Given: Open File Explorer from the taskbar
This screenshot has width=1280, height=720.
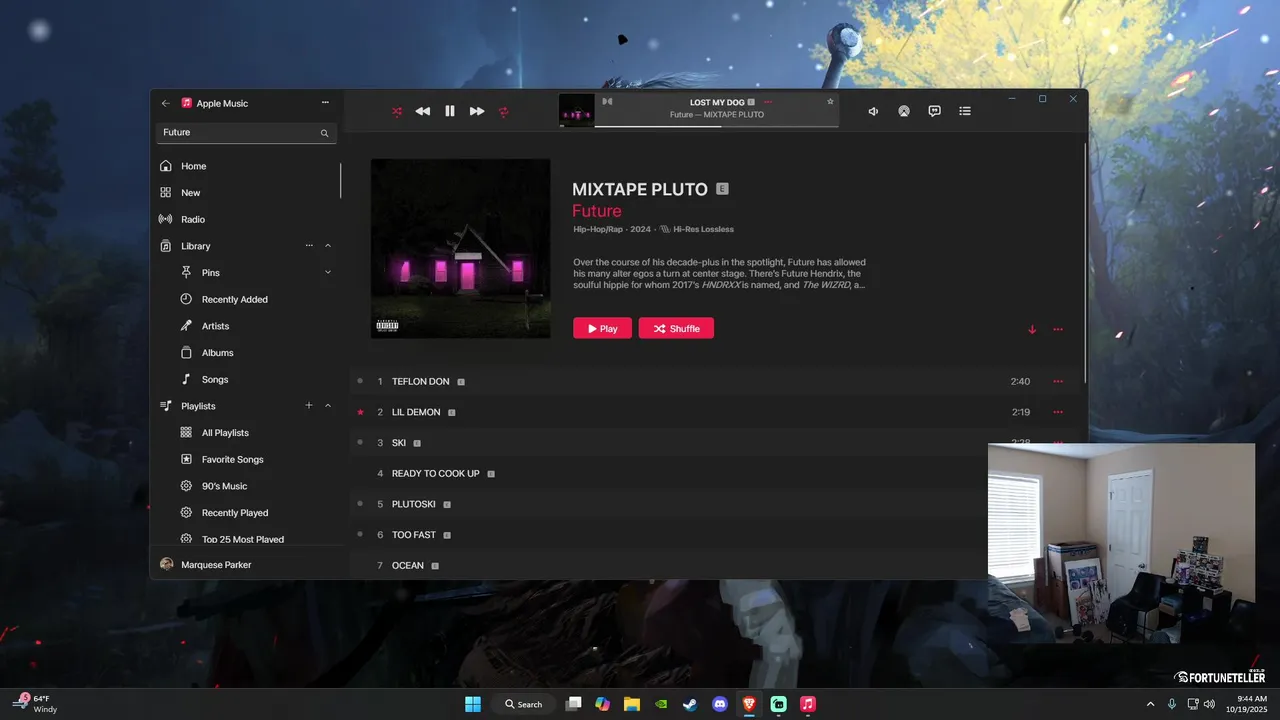Looking at the screenshot, I should point(632,704).
